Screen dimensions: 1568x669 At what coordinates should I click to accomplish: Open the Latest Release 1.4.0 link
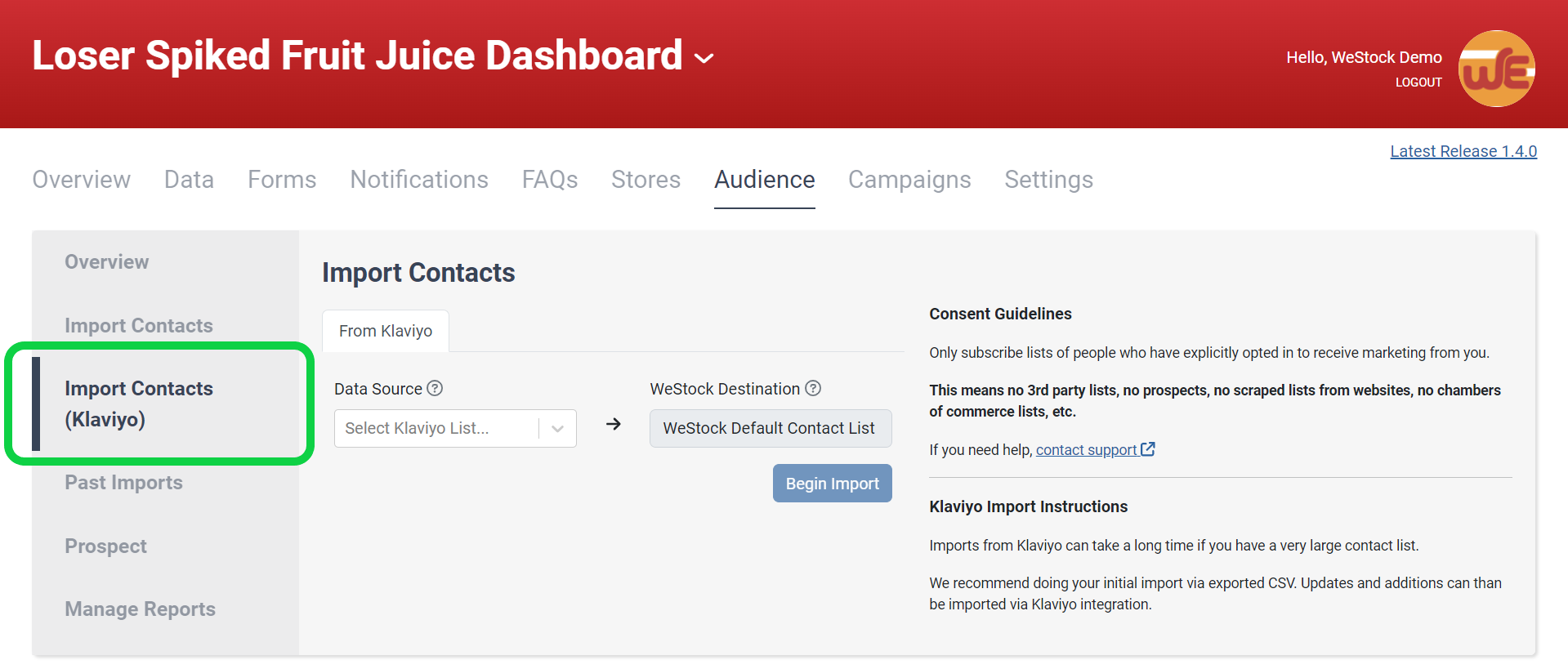point(1463,151)
